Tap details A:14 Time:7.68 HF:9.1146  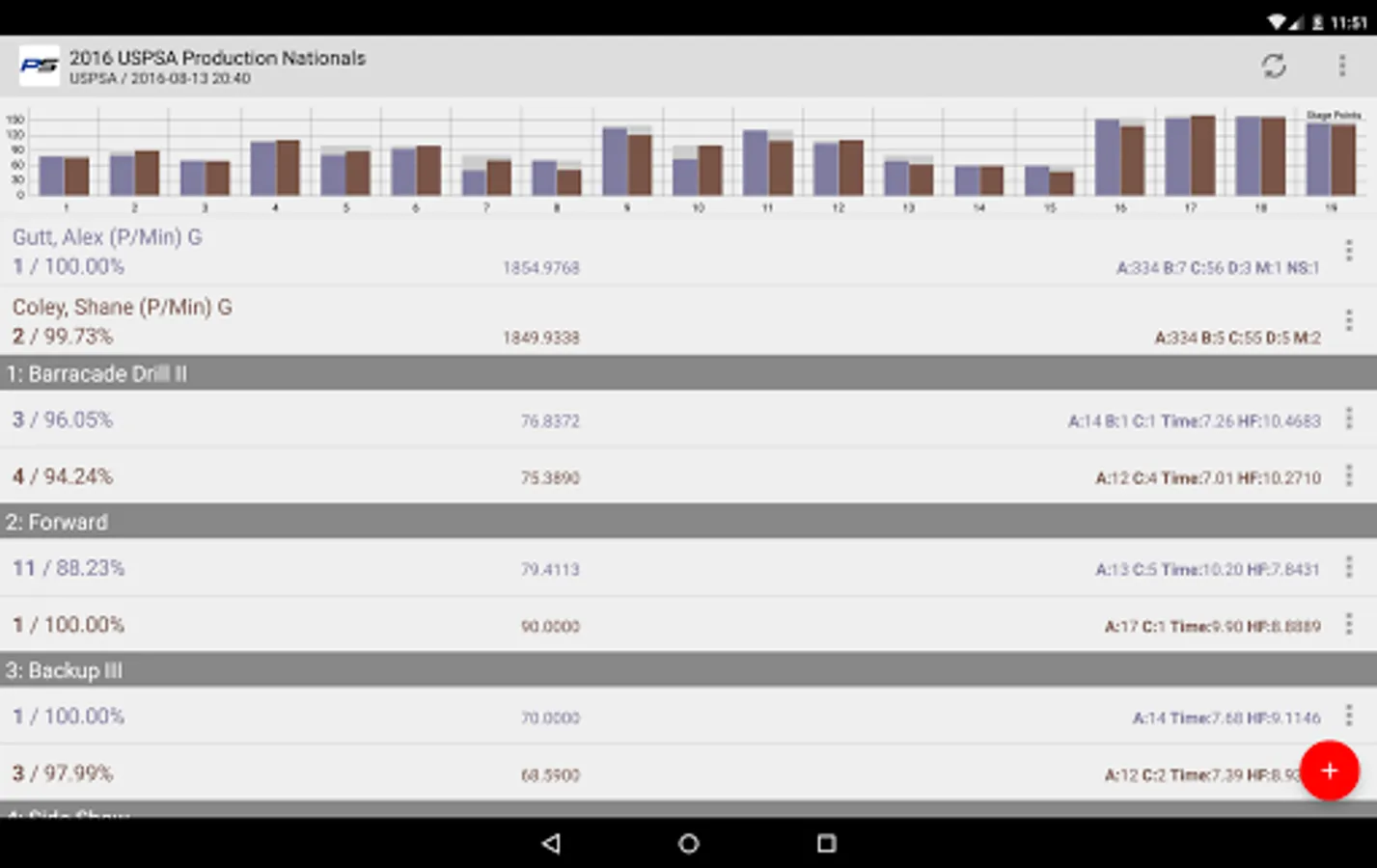point(1226,719)
